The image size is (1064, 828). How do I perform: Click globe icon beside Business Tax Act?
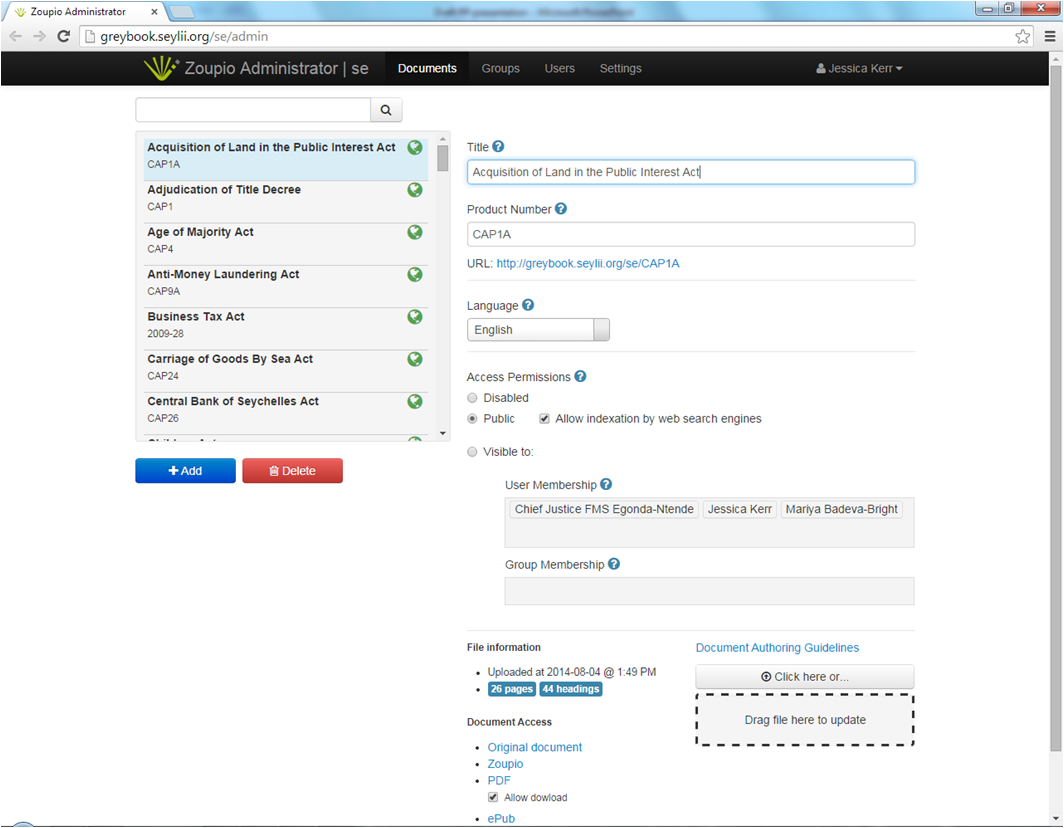pos(415,317)
